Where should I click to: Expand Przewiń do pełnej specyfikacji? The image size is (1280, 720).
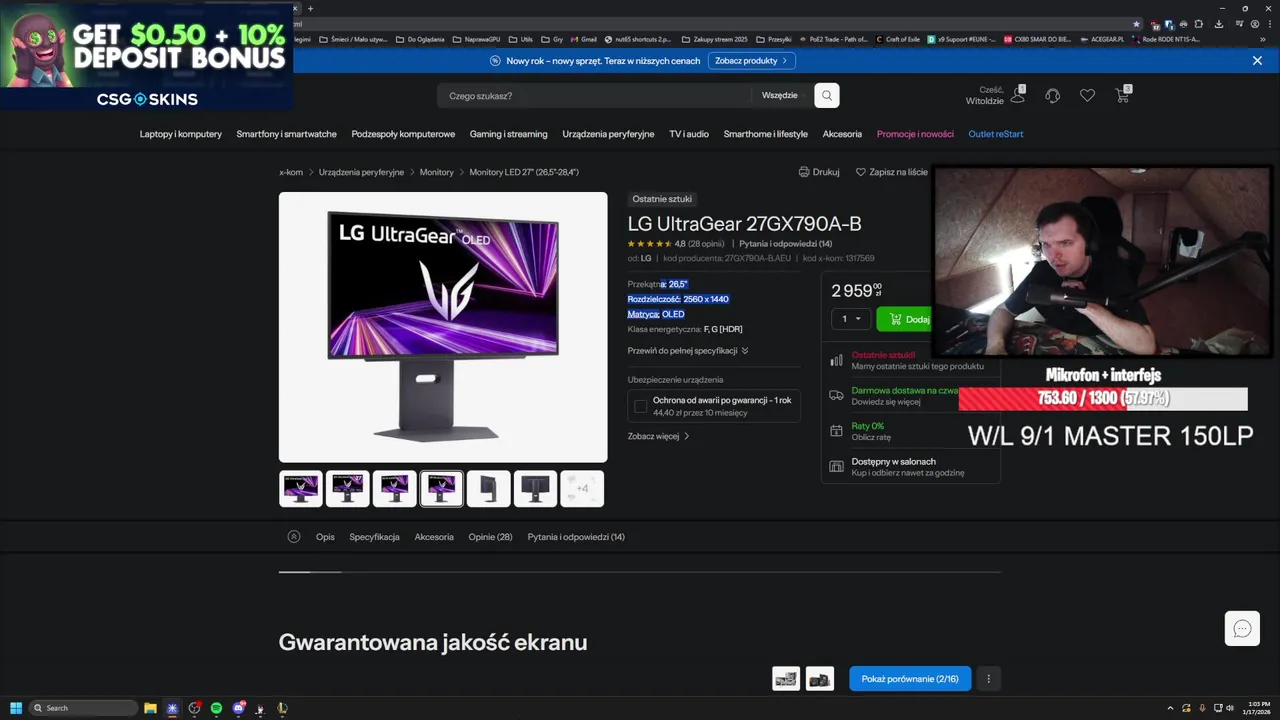coord(688,351)
